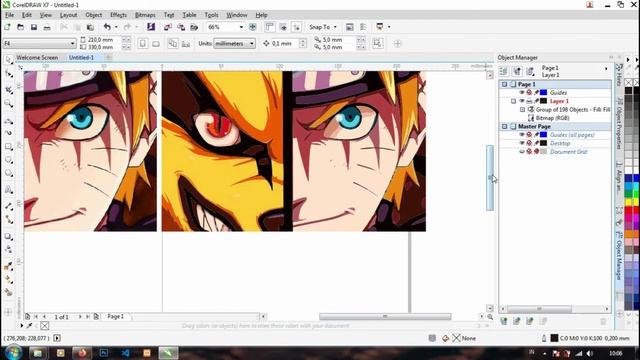640x360 pixels.
Task: Click the Publish to PDF icon
Action: (x=194, y=27)
